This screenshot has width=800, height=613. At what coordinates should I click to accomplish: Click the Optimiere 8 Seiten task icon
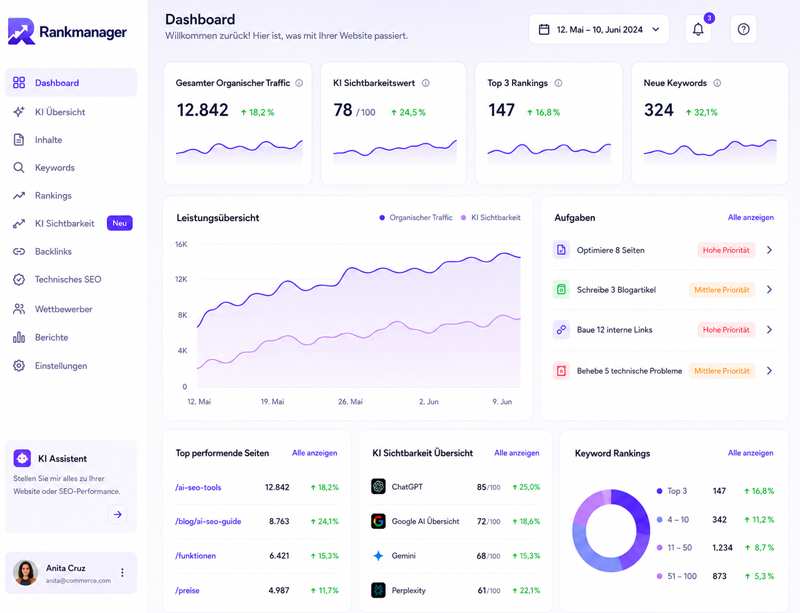(561, 250)
